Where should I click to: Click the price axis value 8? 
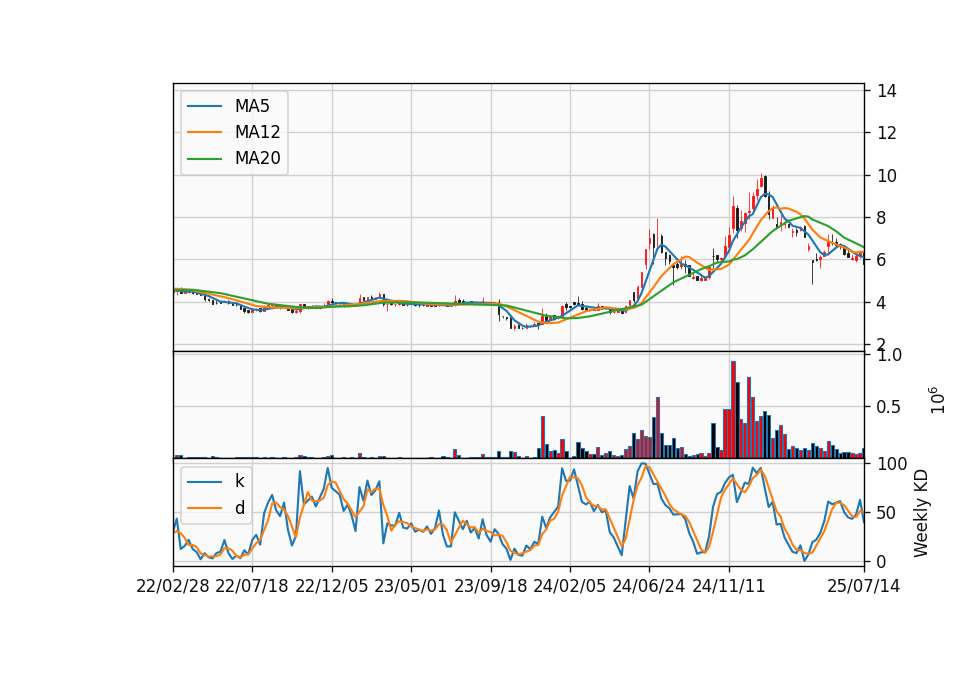pos(882,218)
